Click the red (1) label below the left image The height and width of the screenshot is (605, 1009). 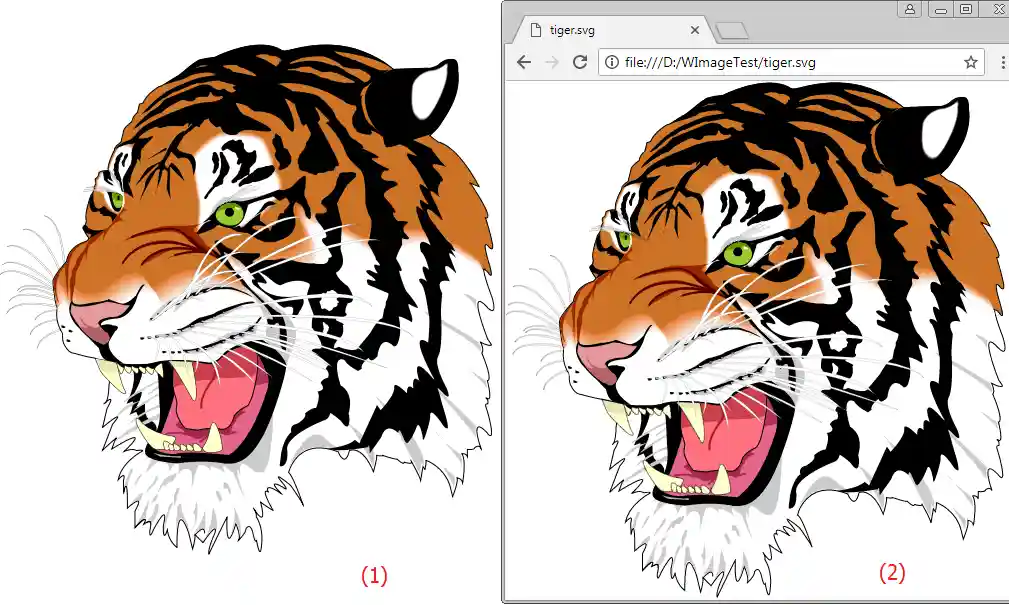pos(374,576)
